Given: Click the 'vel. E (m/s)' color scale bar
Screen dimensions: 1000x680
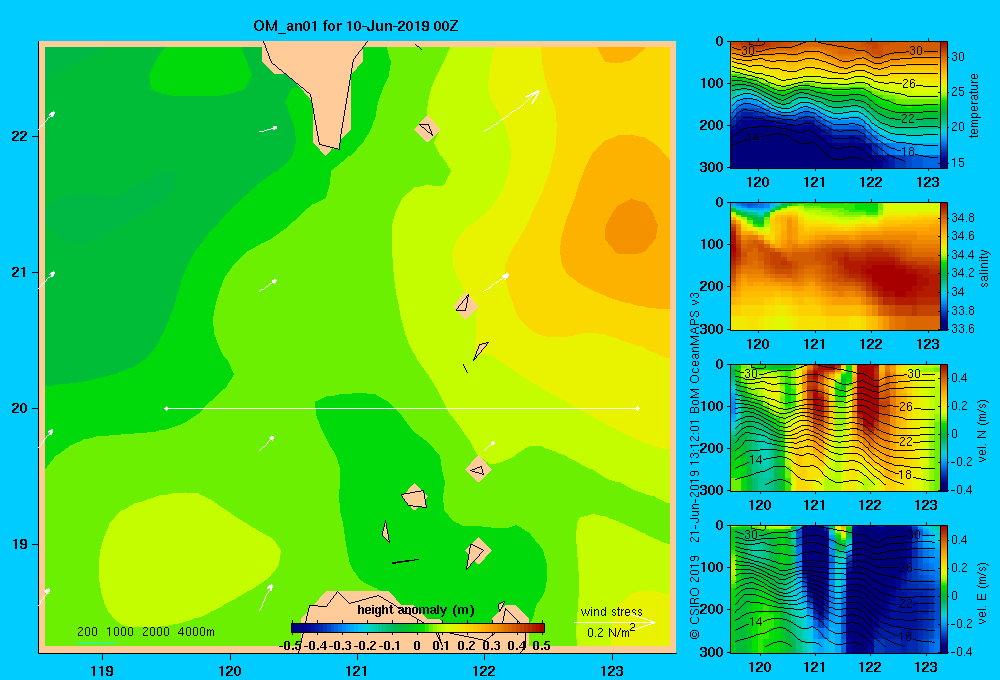Looking at the screenshot, I should point(944,589).
